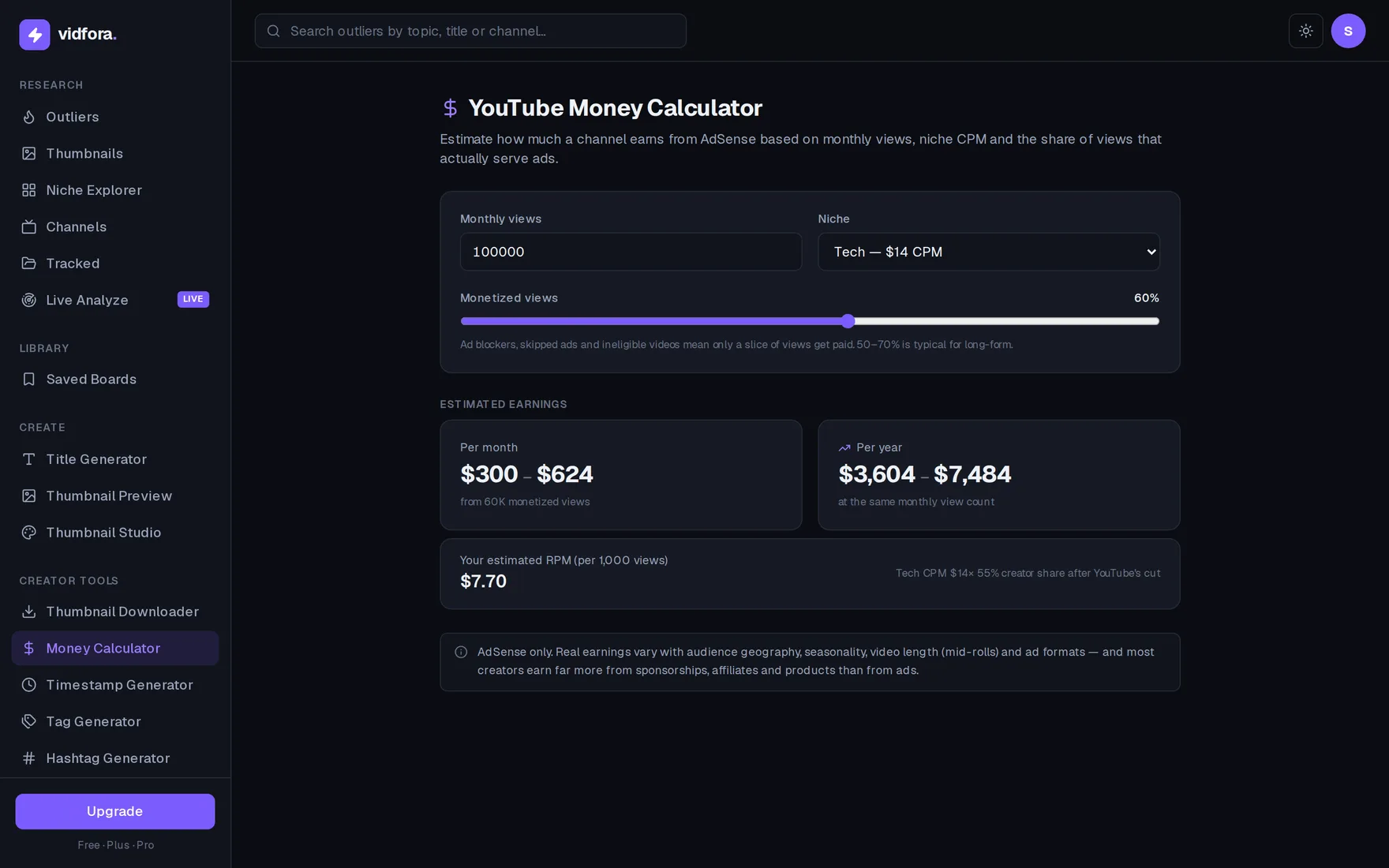Screen dimensions: 1389x868
Task: Open the Channels section
Action: click(x=115, y=227)
